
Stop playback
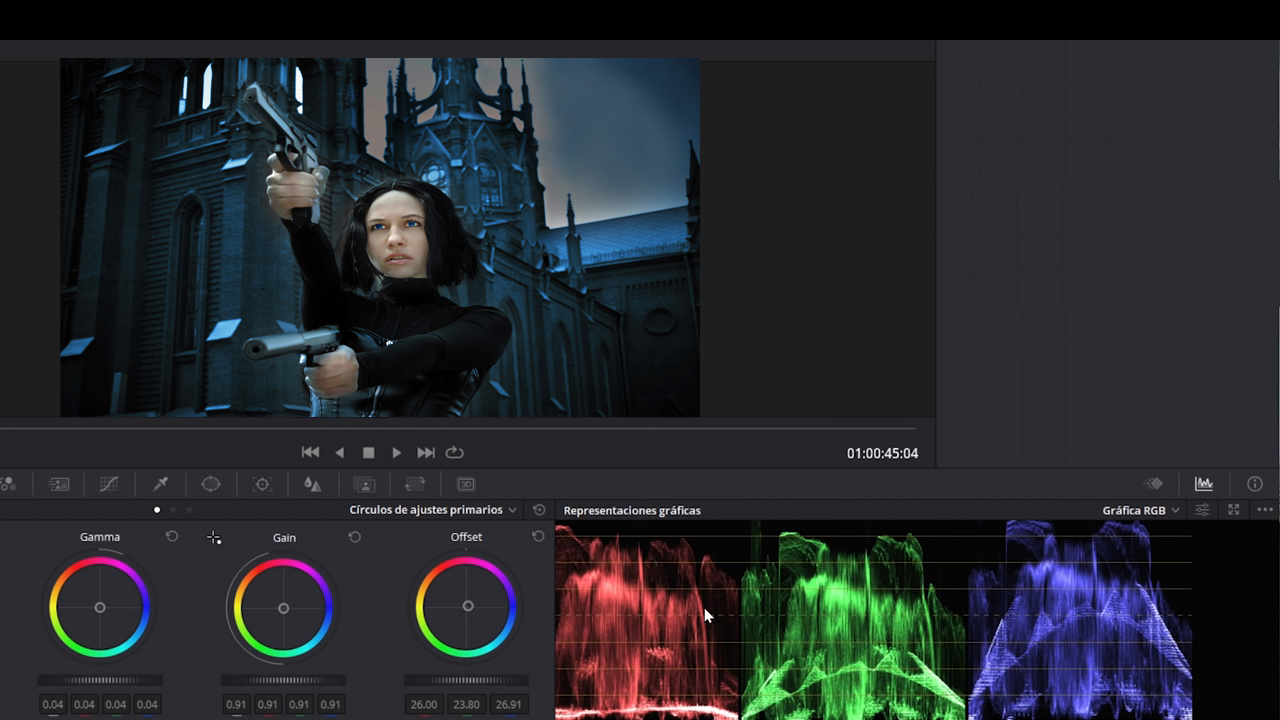tap(368, 453)
